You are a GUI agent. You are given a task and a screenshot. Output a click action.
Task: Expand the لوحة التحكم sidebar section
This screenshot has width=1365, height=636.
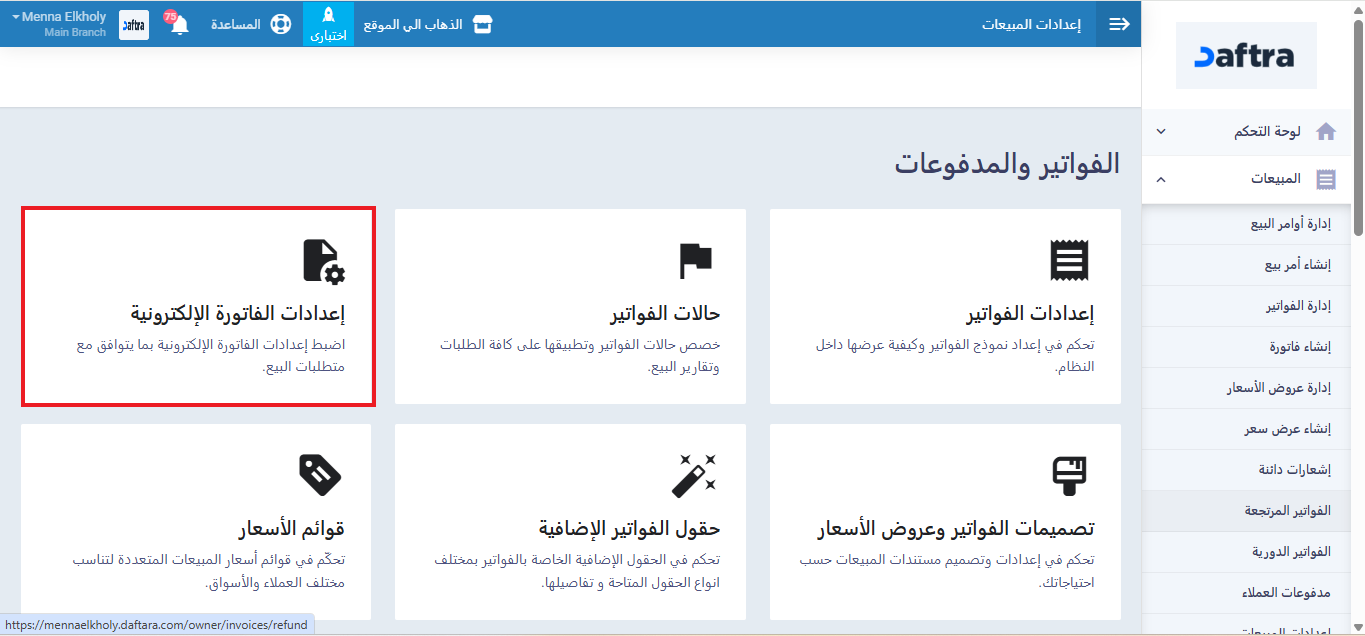pos(1161,131)
